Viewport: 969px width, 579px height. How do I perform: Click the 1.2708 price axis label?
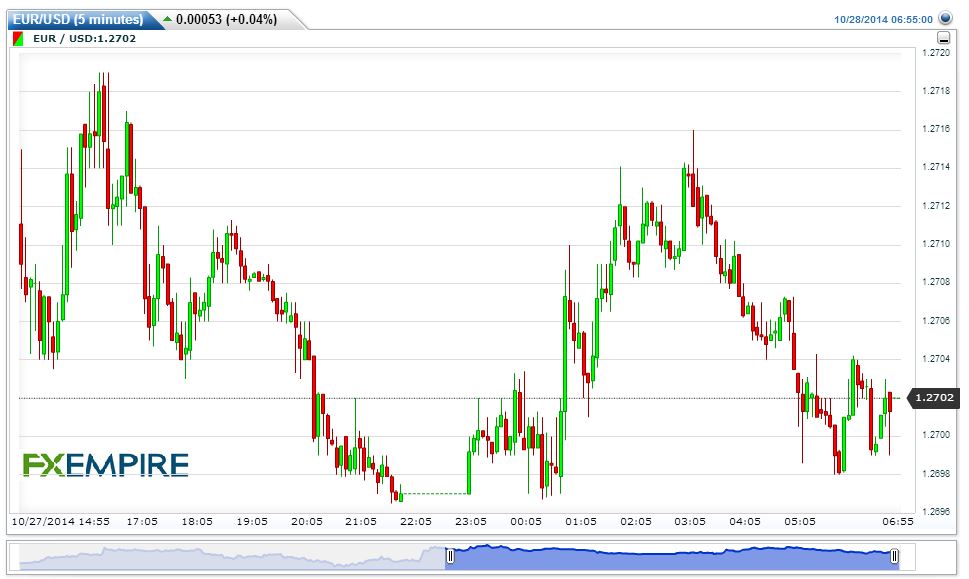(x=936, y=282)
